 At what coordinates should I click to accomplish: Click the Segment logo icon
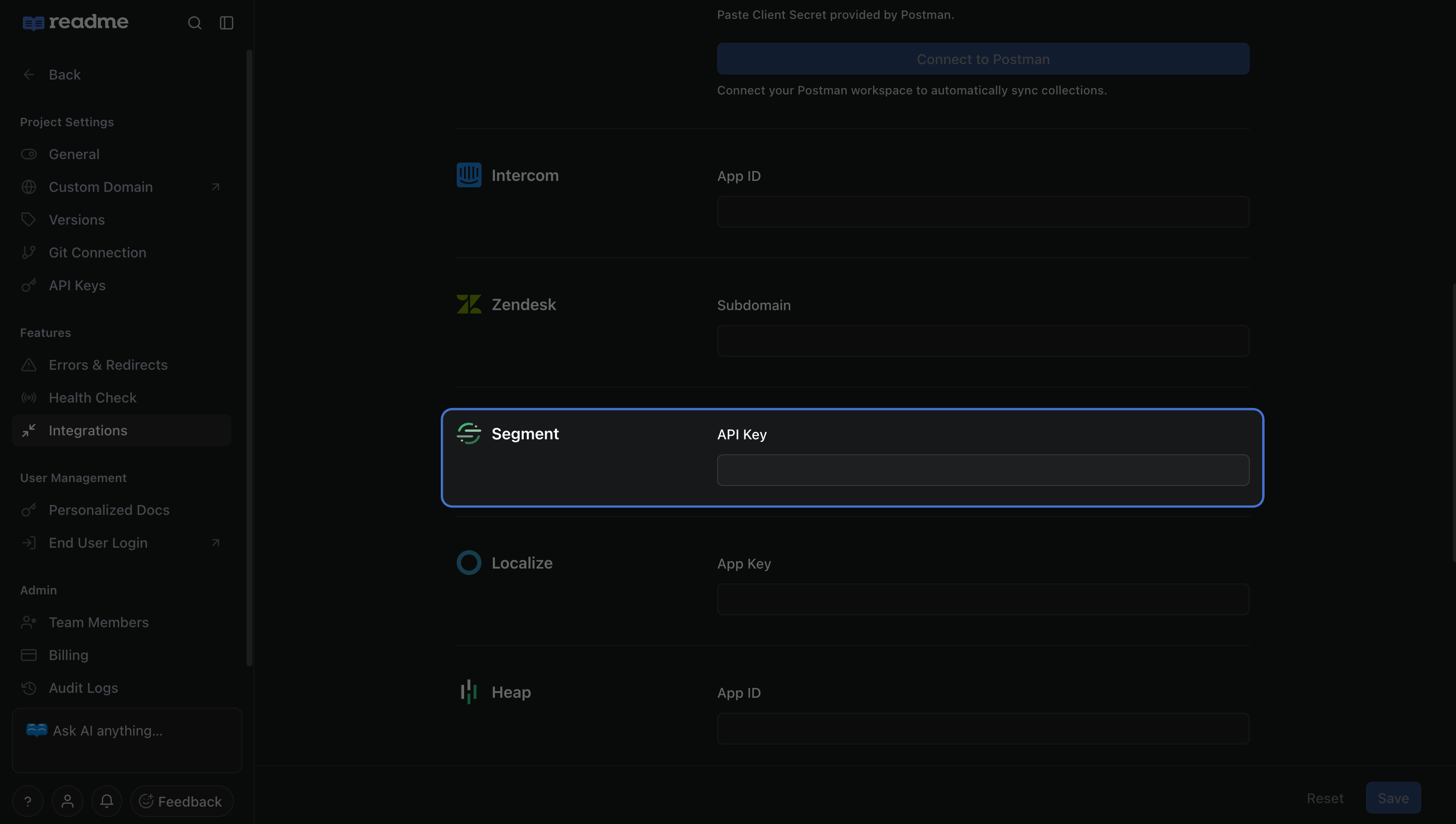tap(469, 433)
